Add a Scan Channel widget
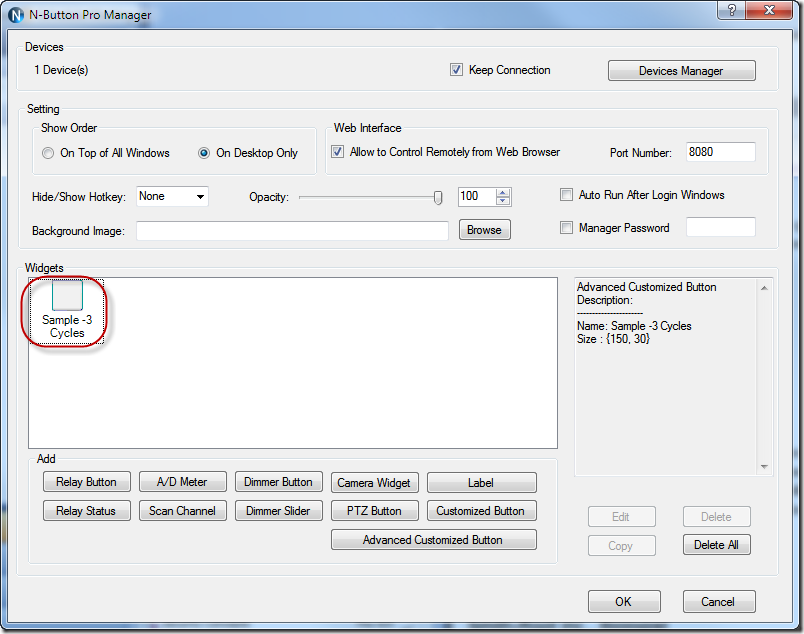This screenshot has width=804, height=634. [183, 511]
